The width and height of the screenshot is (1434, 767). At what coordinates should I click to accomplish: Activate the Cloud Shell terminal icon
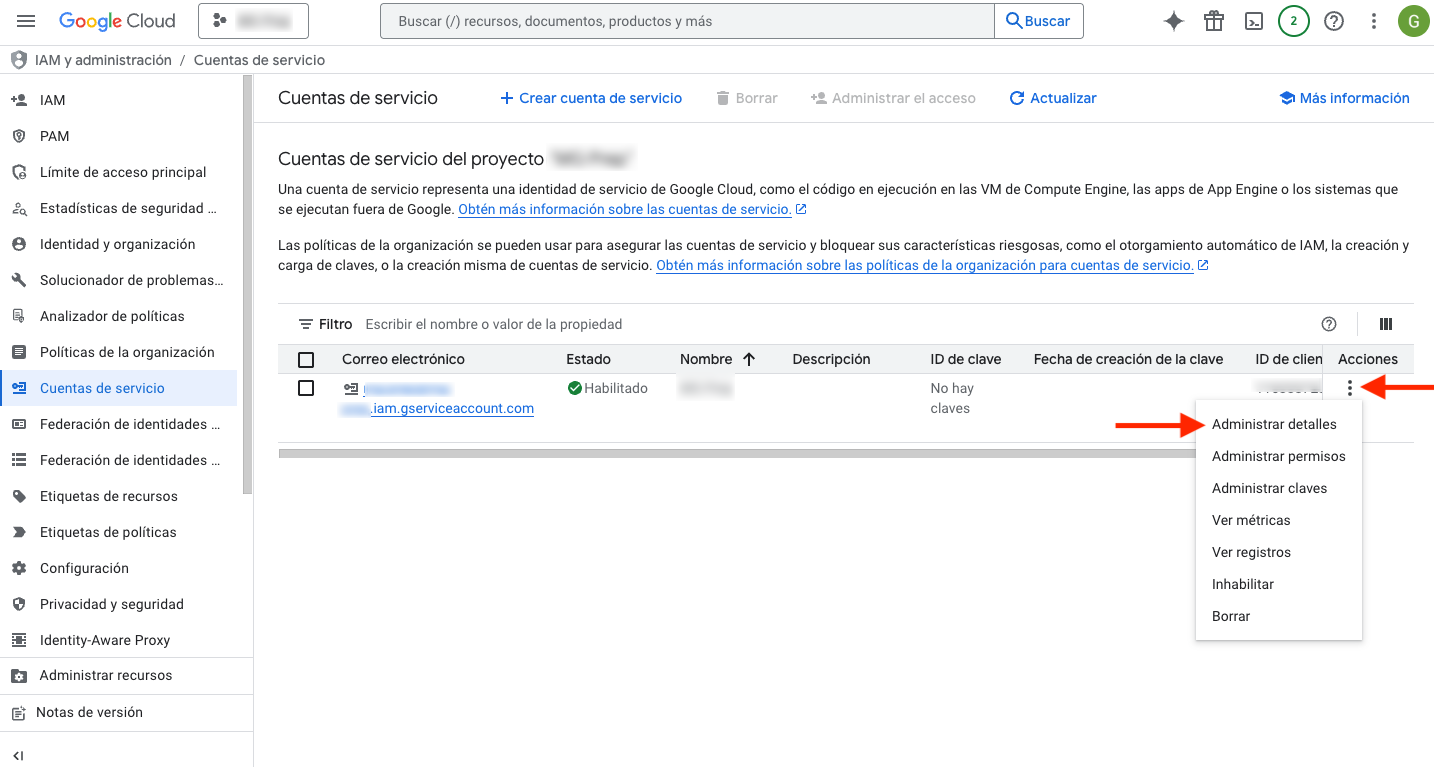(1254, 21)
